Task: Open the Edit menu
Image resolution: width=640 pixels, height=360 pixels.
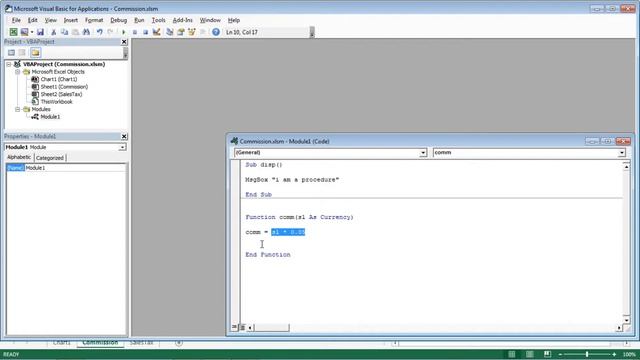Action: tap(33, 20)
